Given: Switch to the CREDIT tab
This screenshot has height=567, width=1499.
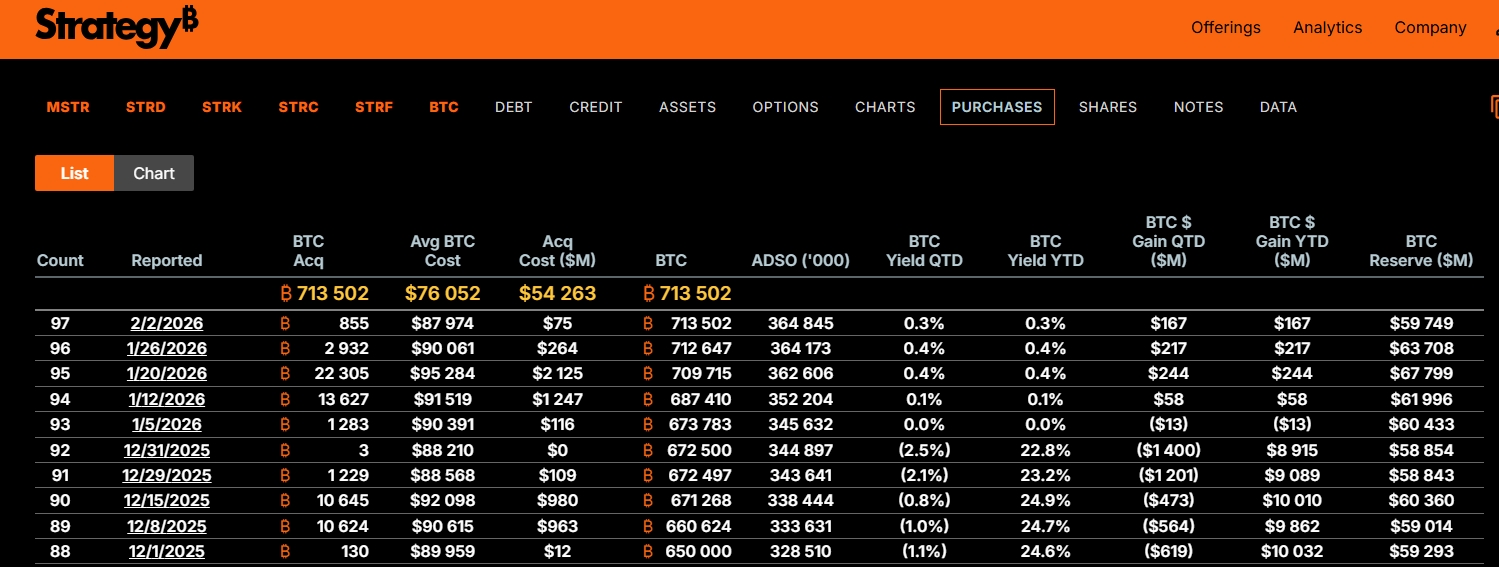Looking at the screenshot, I should (x=596, y=107).
